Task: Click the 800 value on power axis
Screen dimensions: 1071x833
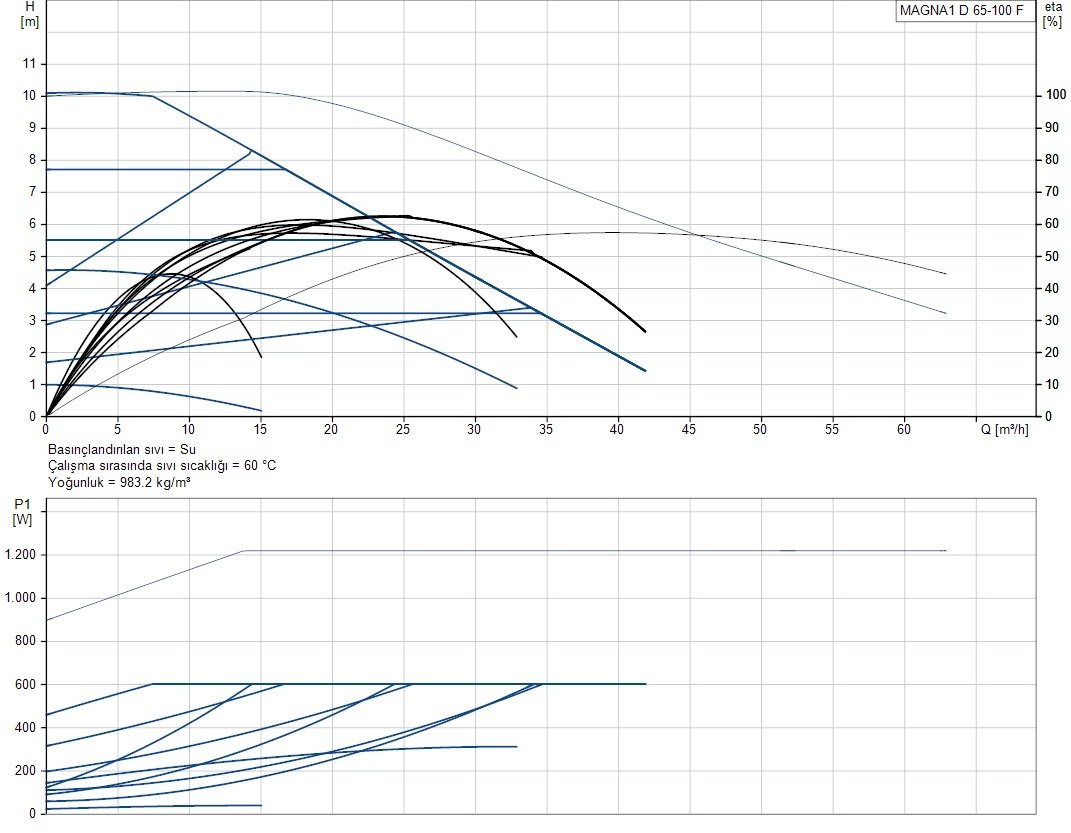Action: [25, 641]
